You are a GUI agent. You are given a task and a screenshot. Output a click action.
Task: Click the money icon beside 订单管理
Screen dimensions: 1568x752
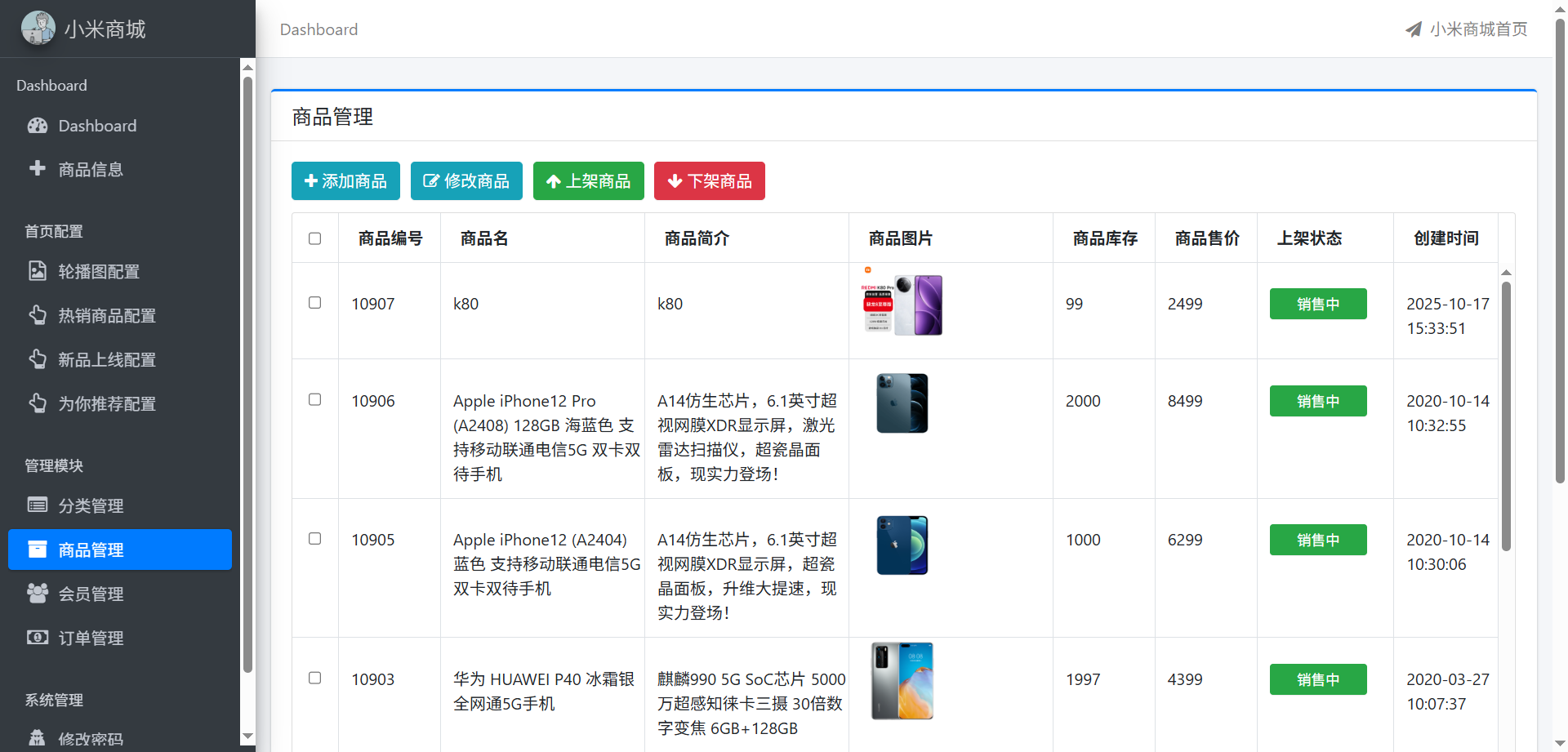click(38, 637)
